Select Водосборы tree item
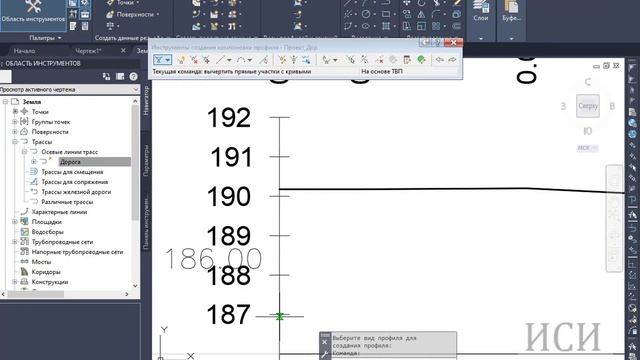The width and height of the screenshot is (640, 360). (x=47, y=232)
